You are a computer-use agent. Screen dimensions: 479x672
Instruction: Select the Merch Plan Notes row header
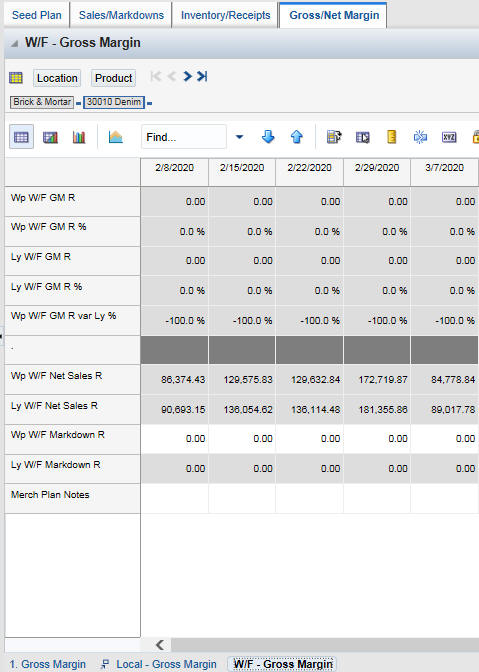pyautogui.click(x=72, y=498)
